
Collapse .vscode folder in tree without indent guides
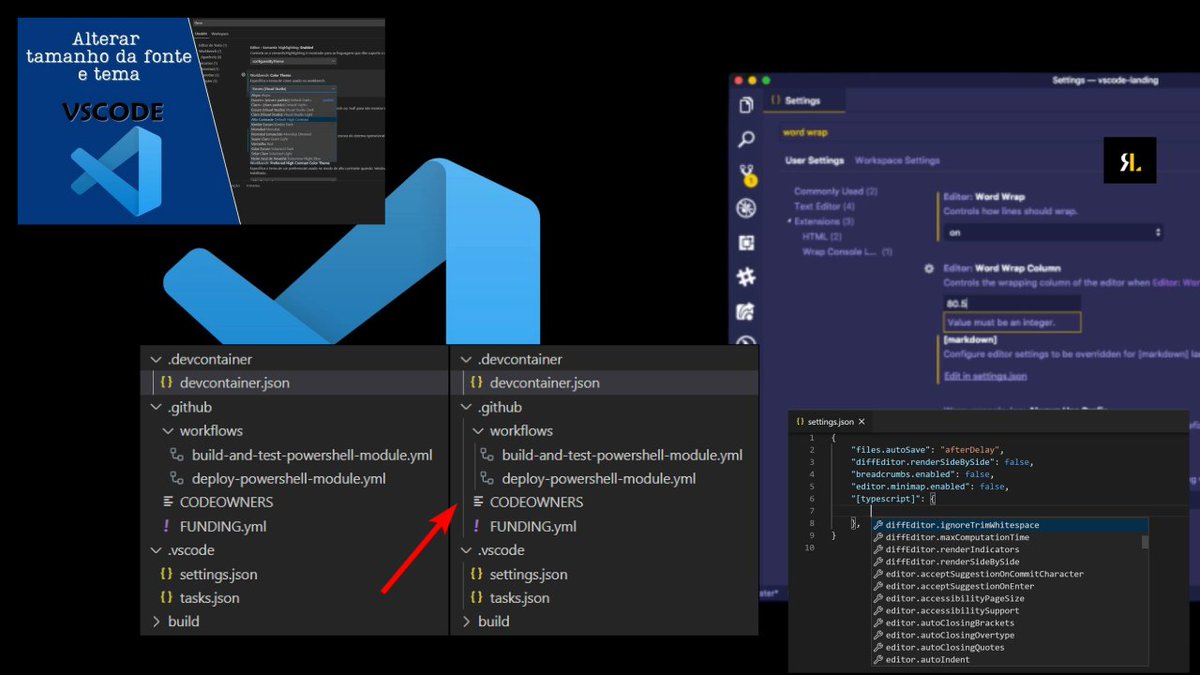(155, 550)
